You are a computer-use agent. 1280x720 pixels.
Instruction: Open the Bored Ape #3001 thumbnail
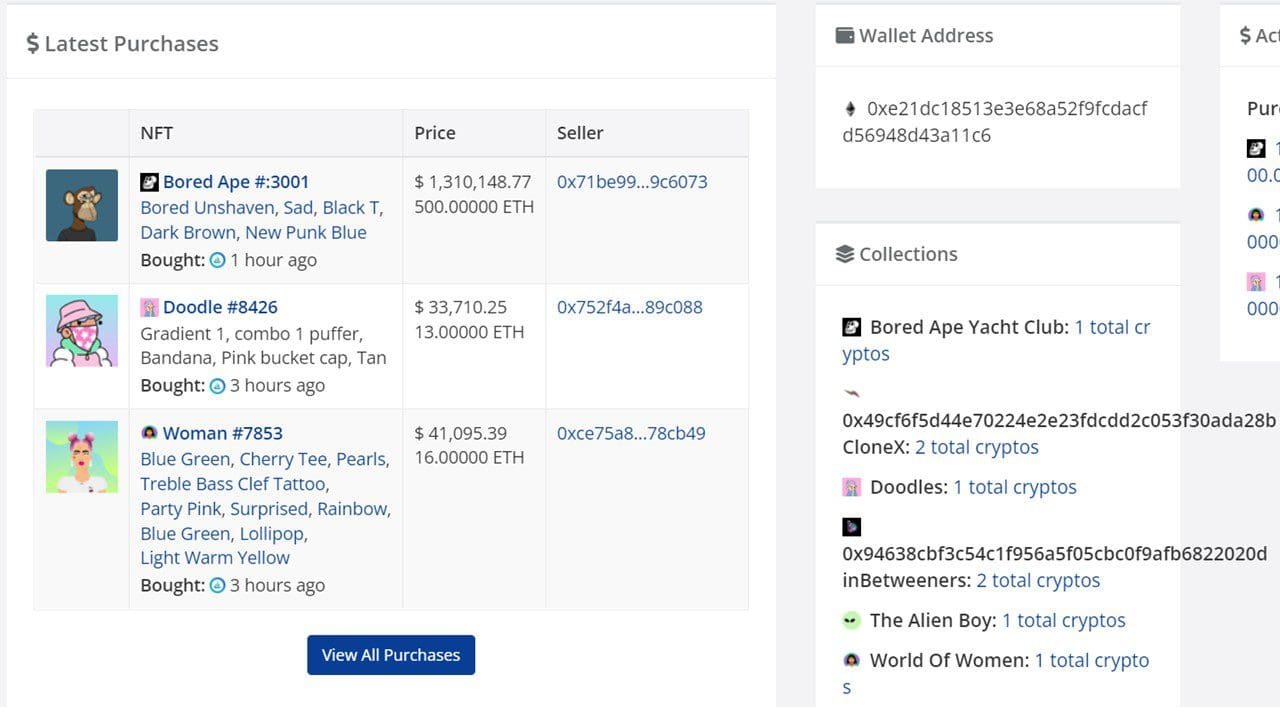pos(82,205)
